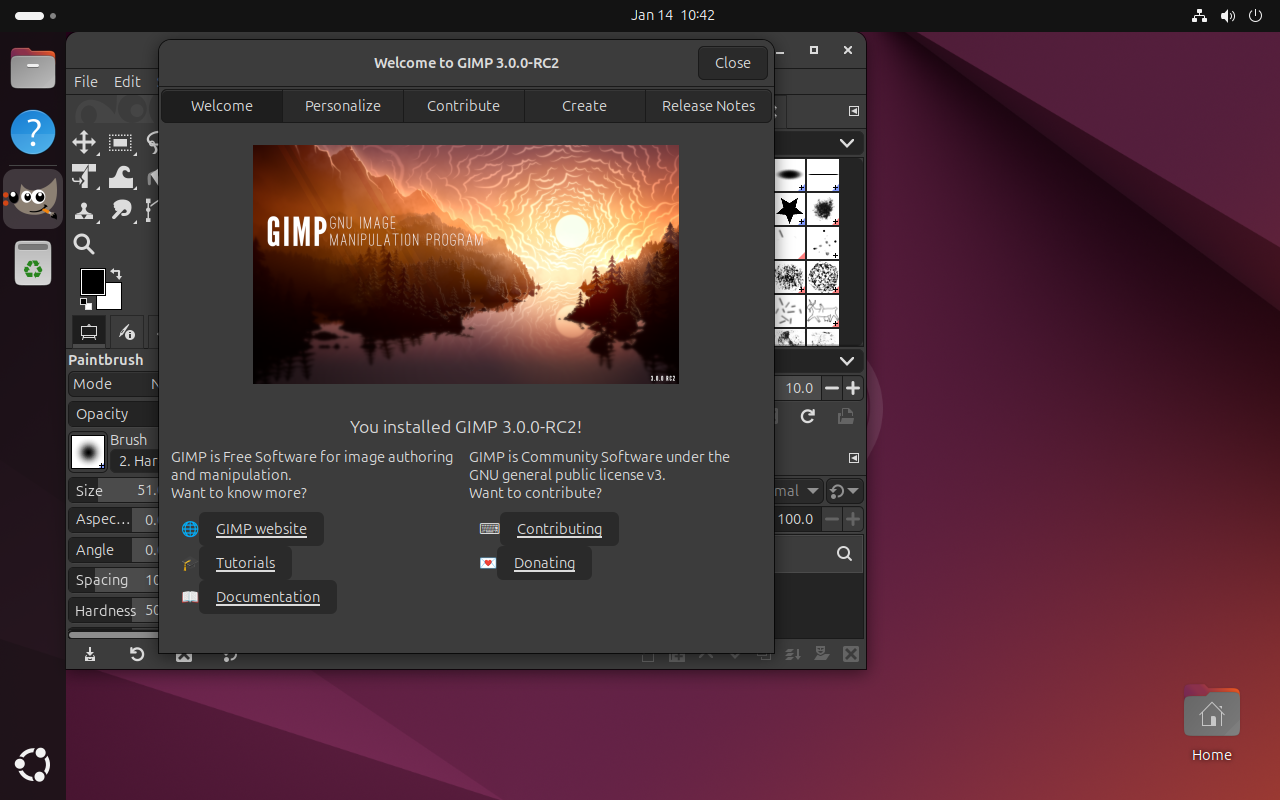Select the soft oval brush thumbnail
This screenshot has height=800, width=1280.
[790, 175]
